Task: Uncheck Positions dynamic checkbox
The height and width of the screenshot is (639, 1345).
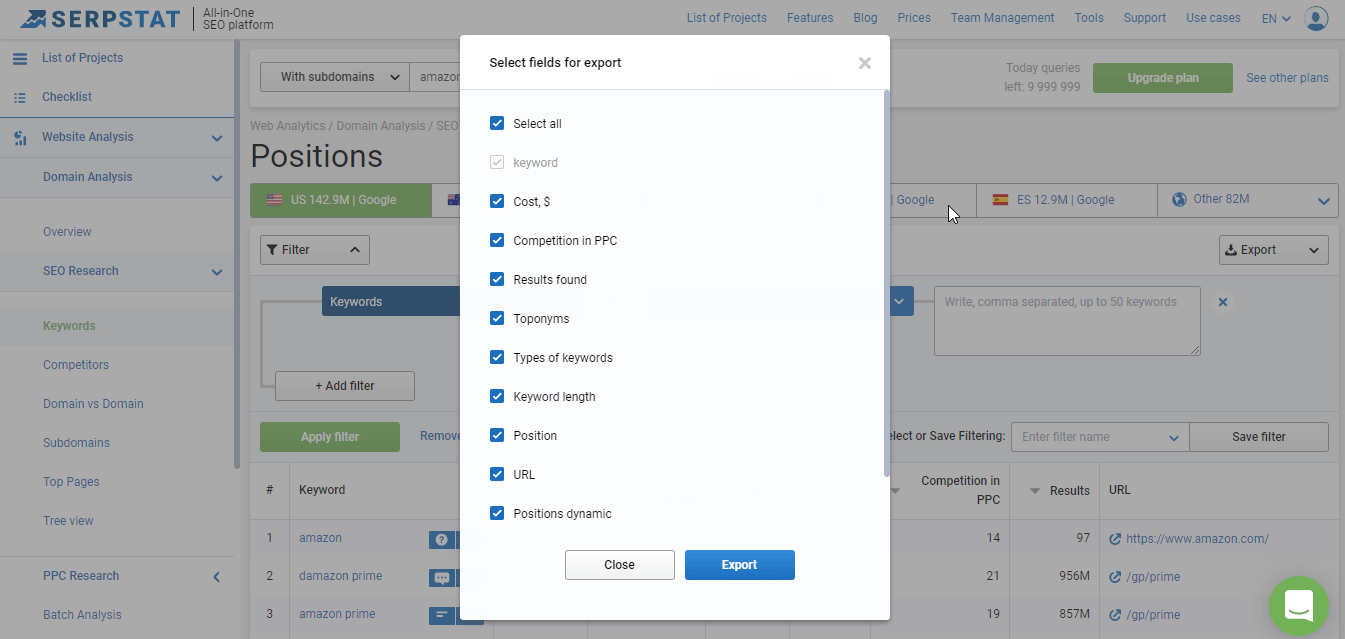Action: 497,513
